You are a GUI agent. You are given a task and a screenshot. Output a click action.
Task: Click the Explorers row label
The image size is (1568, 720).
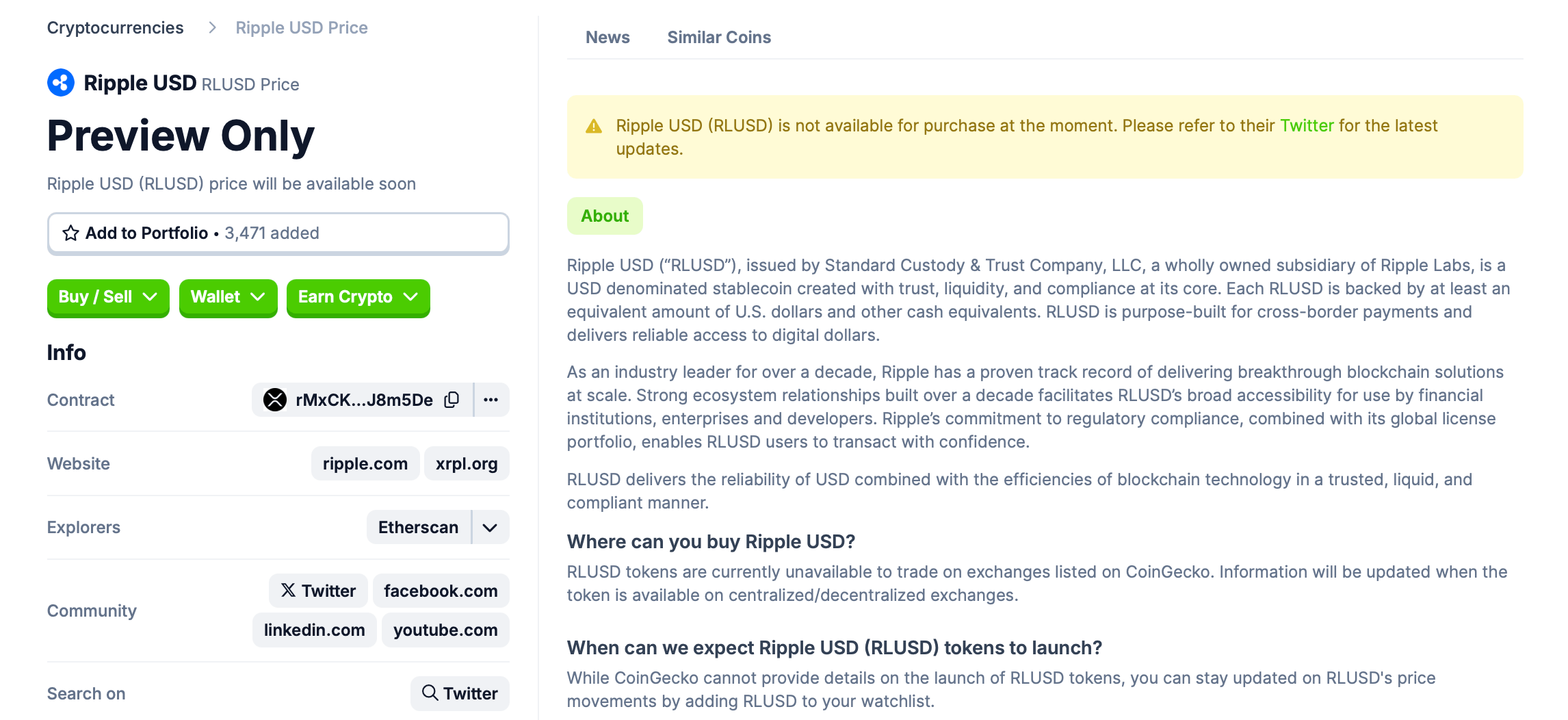coord(83,528)
